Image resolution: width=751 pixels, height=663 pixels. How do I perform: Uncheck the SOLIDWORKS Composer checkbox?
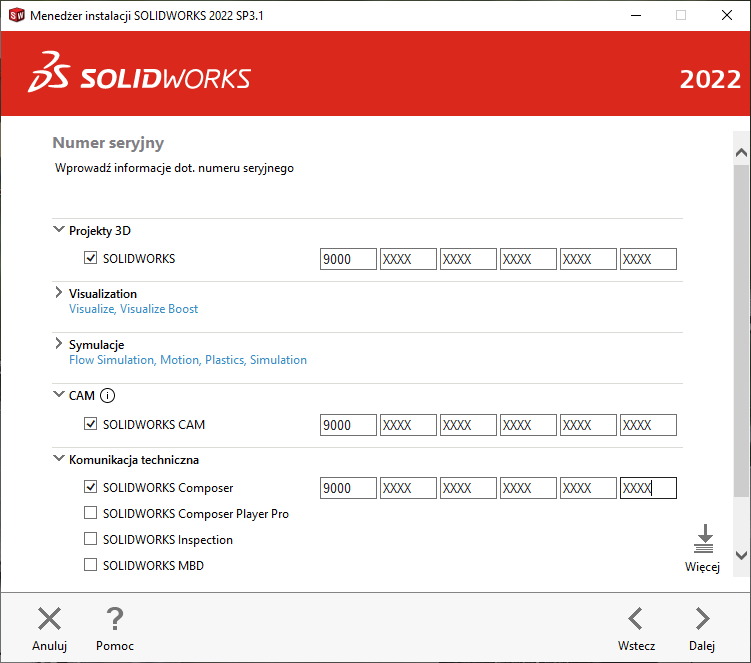[x=91, y=487]
